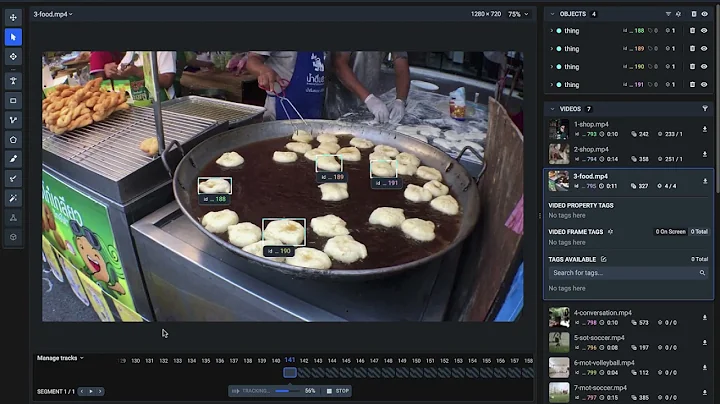Open 1-shop.mp4 video thumbnail

tap(559, 129)
